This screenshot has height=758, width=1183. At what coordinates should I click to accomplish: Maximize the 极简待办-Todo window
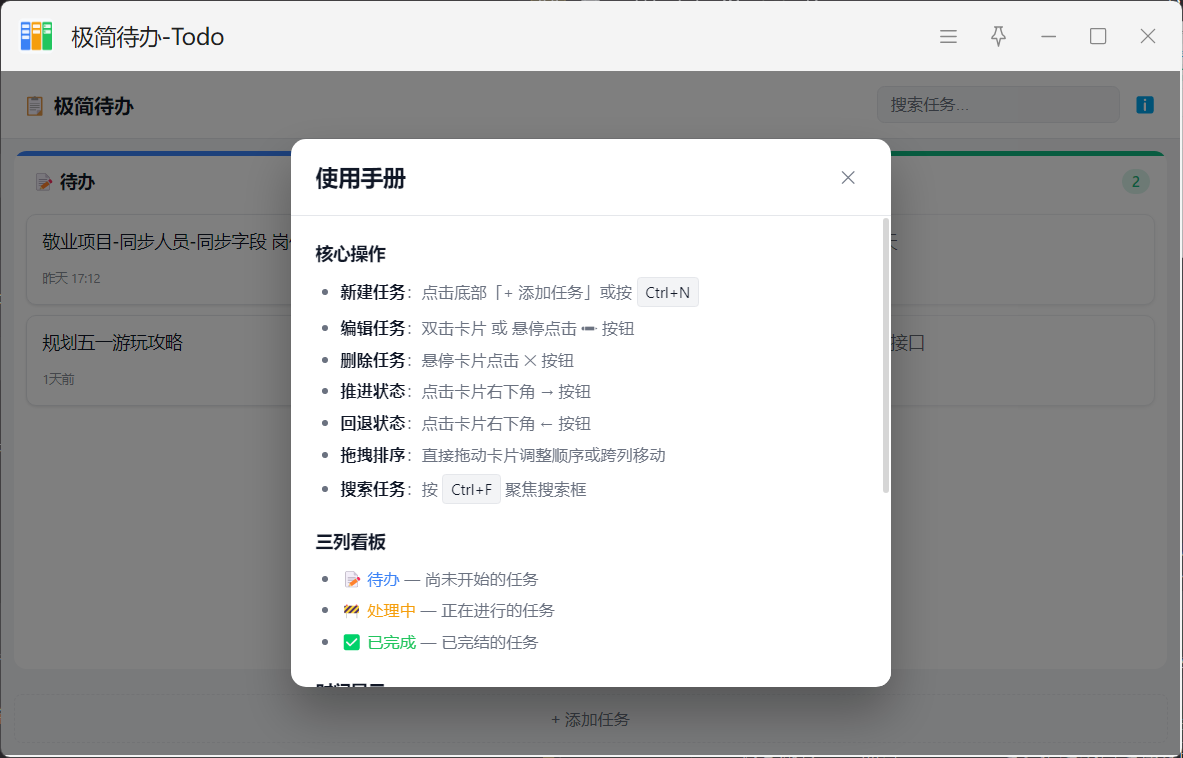pyautogui.click(x=1098, y=37)
